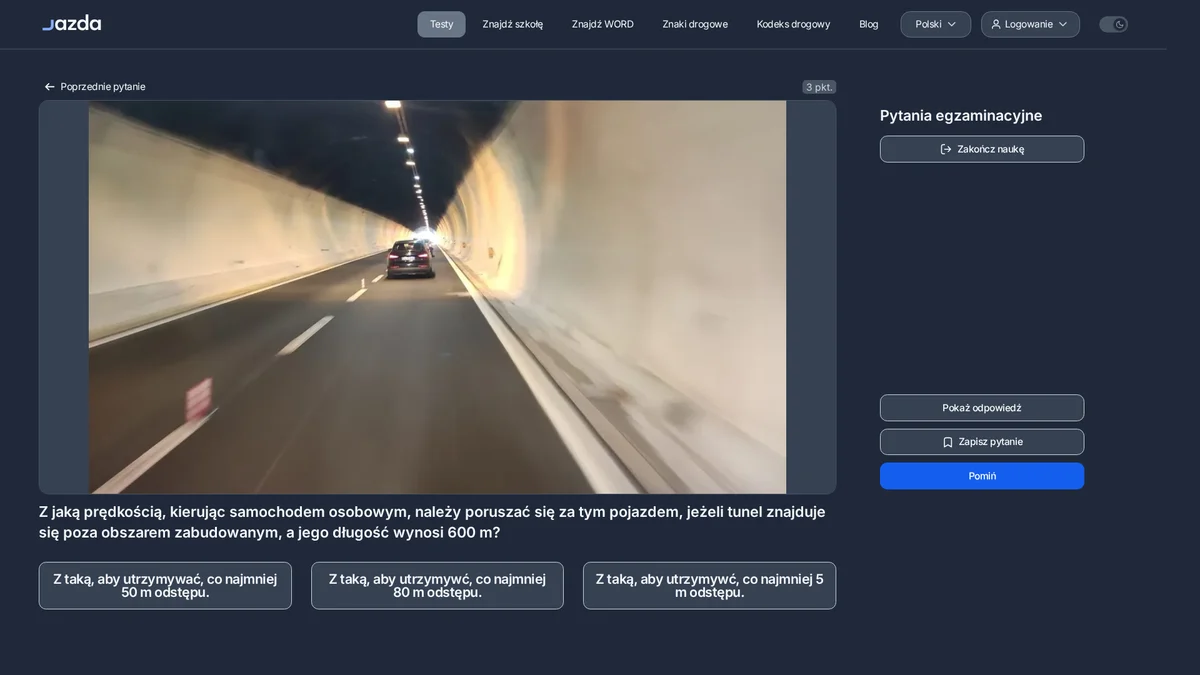Toggle dark mode switch
Screen dimensions: 1200x675
(x=1113, y=24)
